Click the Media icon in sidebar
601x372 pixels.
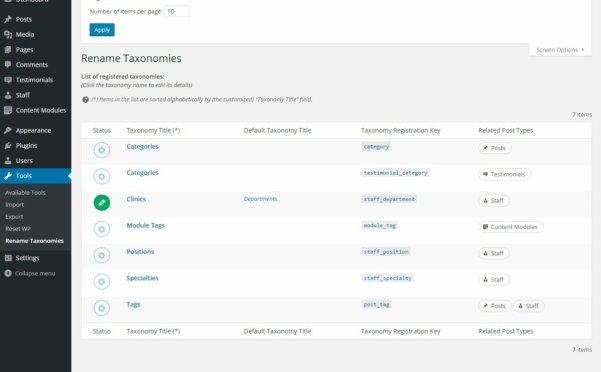click(x=8, y=34)
